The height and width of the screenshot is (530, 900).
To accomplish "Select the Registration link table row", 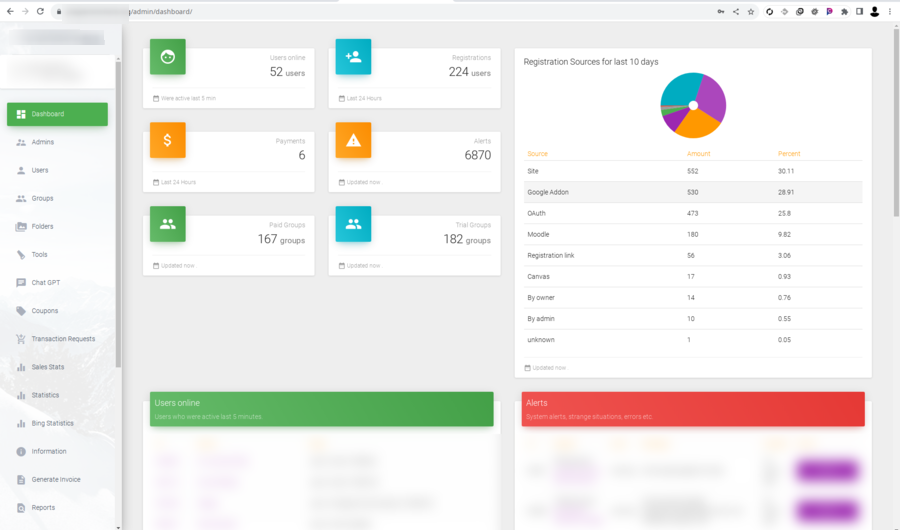I will click(x=693, y=256).
